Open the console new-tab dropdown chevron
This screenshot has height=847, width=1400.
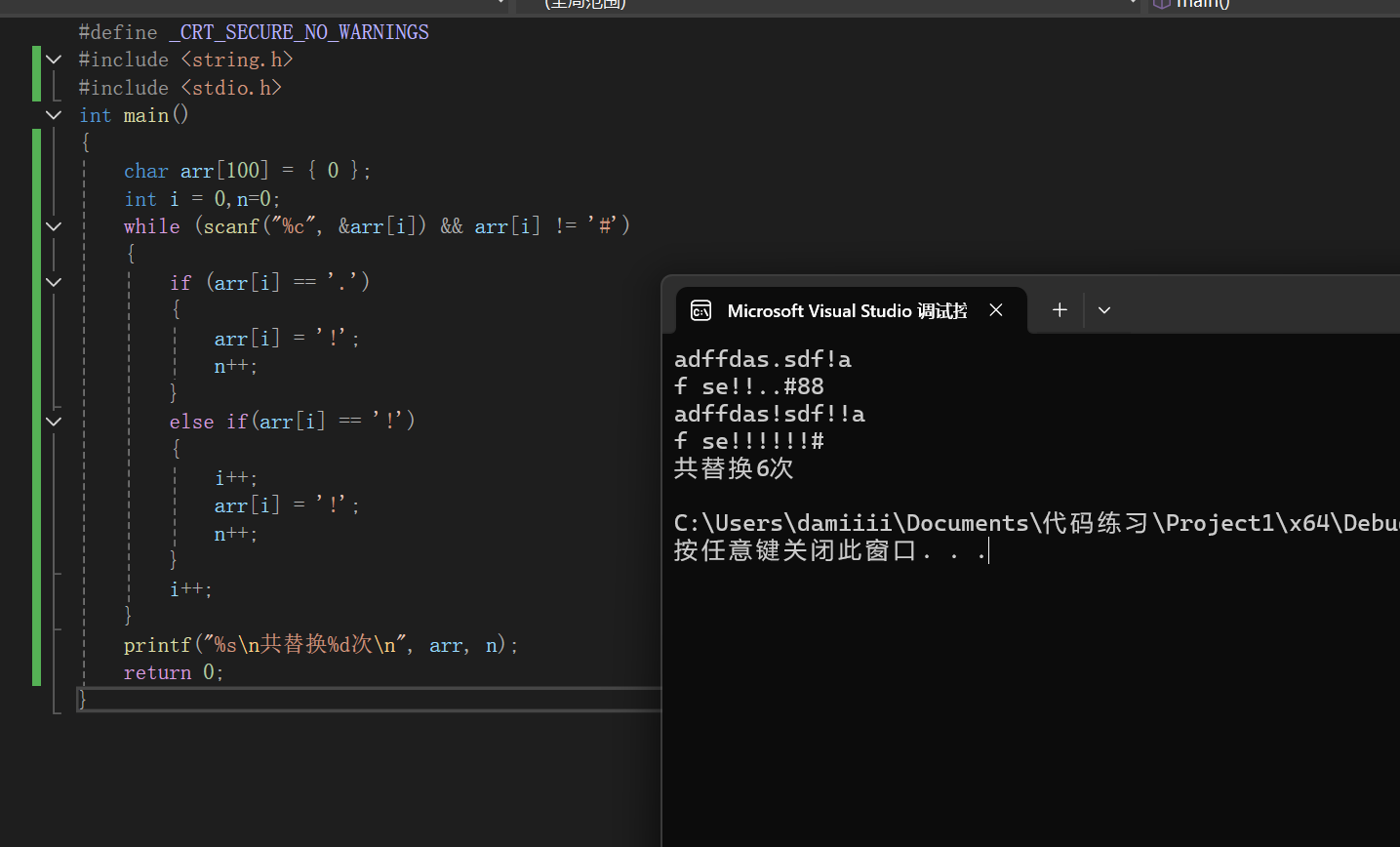point(1104,310)
